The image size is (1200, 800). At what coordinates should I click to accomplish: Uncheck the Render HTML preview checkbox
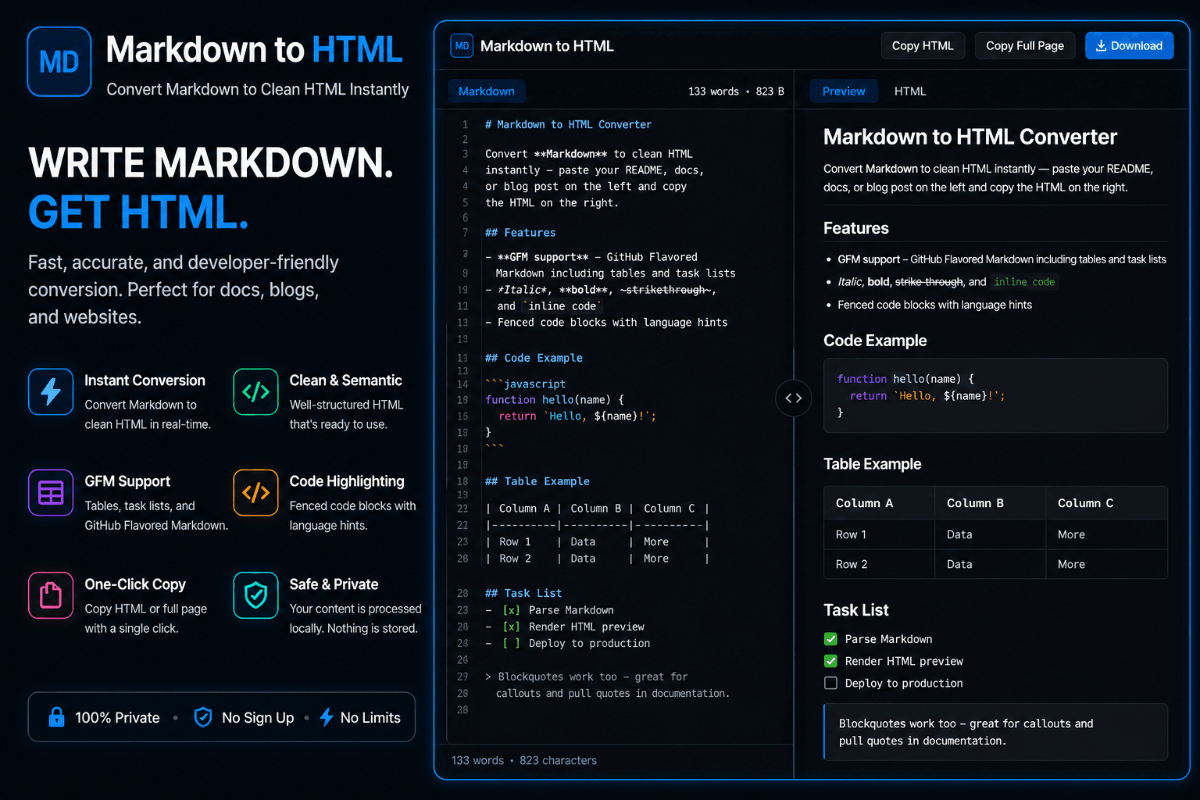830,661
